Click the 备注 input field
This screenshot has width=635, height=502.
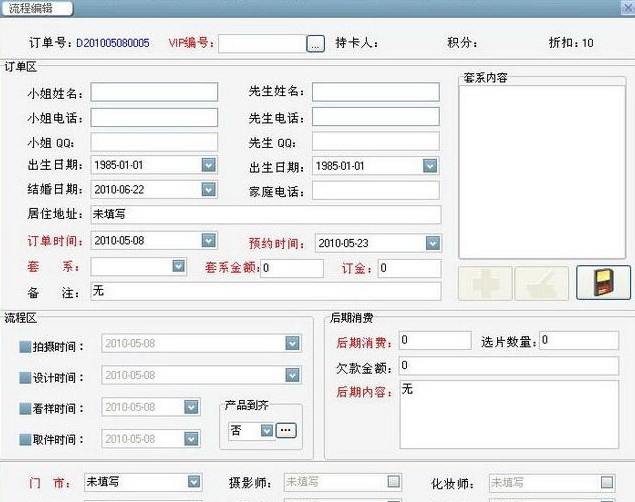(266, 291)
